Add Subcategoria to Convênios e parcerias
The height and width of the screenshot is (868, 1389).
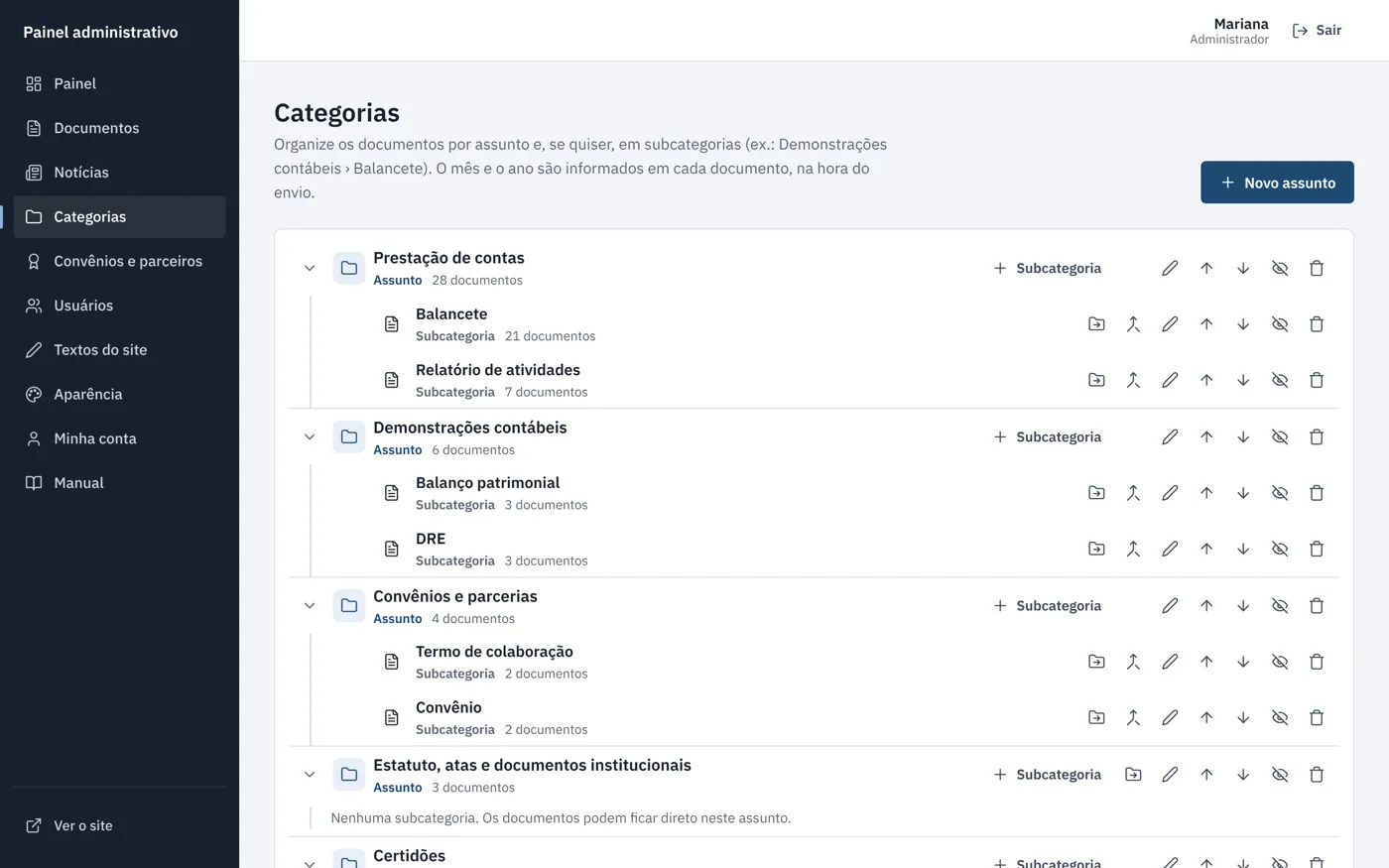(x=1048, y=605)
